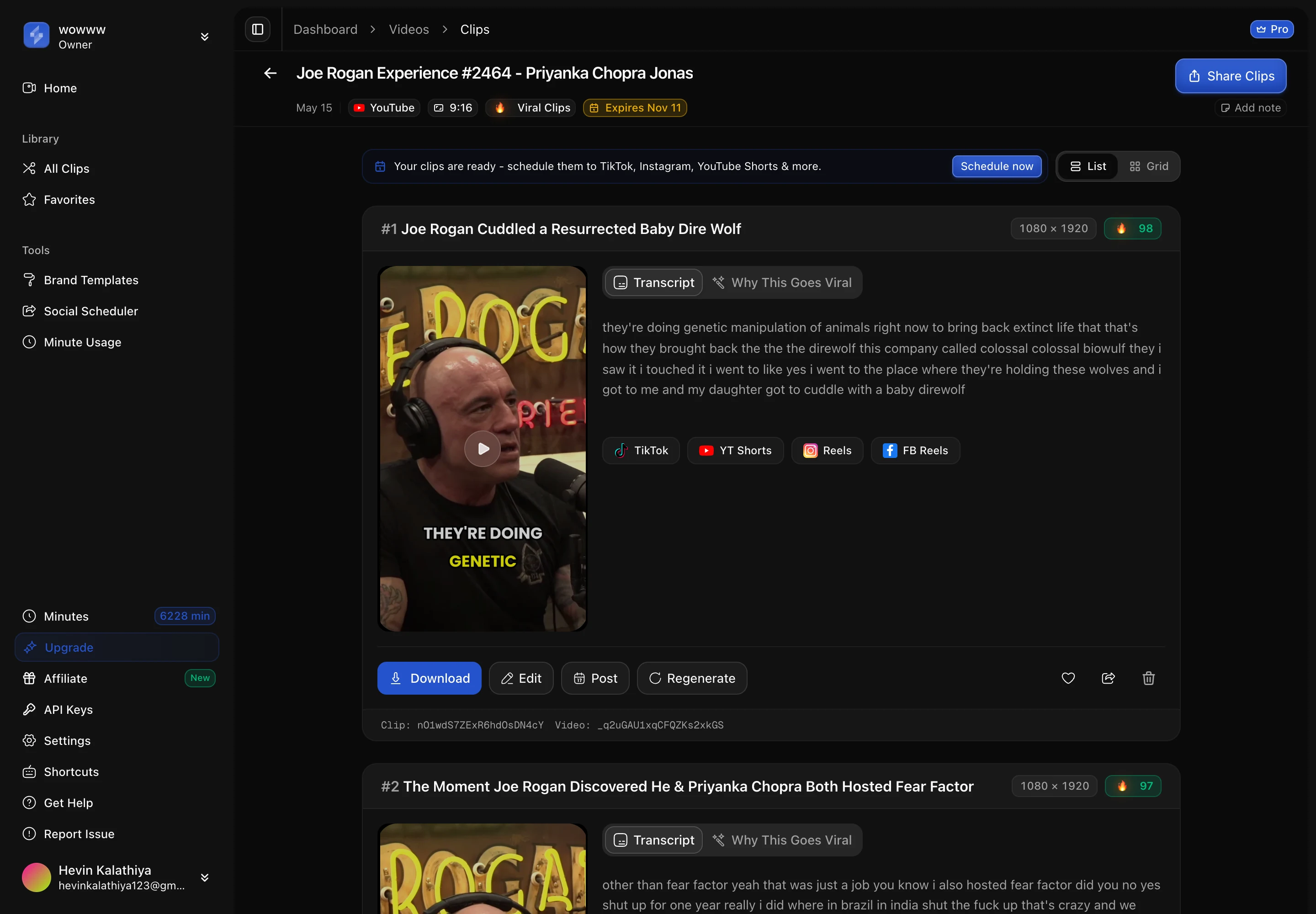This screenshot has height=914, width=1316.
Task: Click the clip #2 title about Fear Factor
Action: click(x=688, y=786)
